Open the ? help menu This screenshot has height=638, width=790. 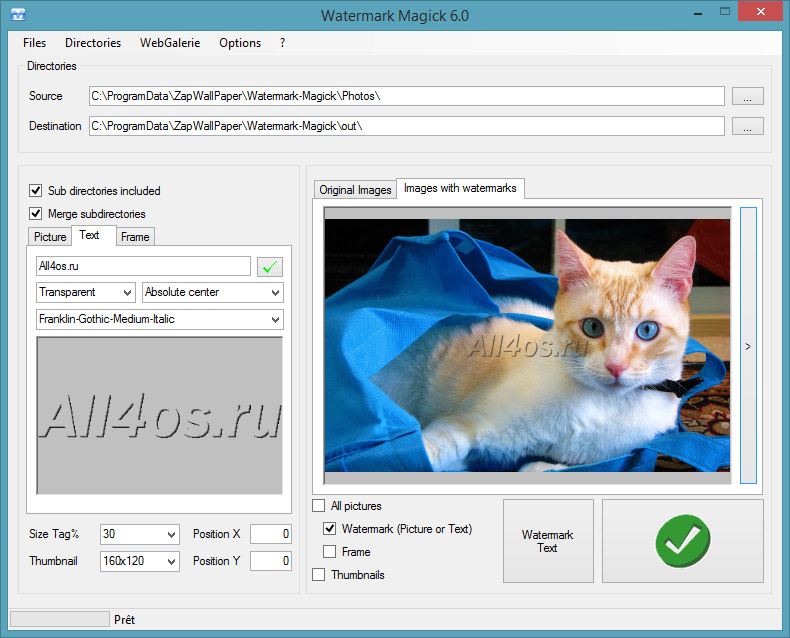click(x=283, y=43)
